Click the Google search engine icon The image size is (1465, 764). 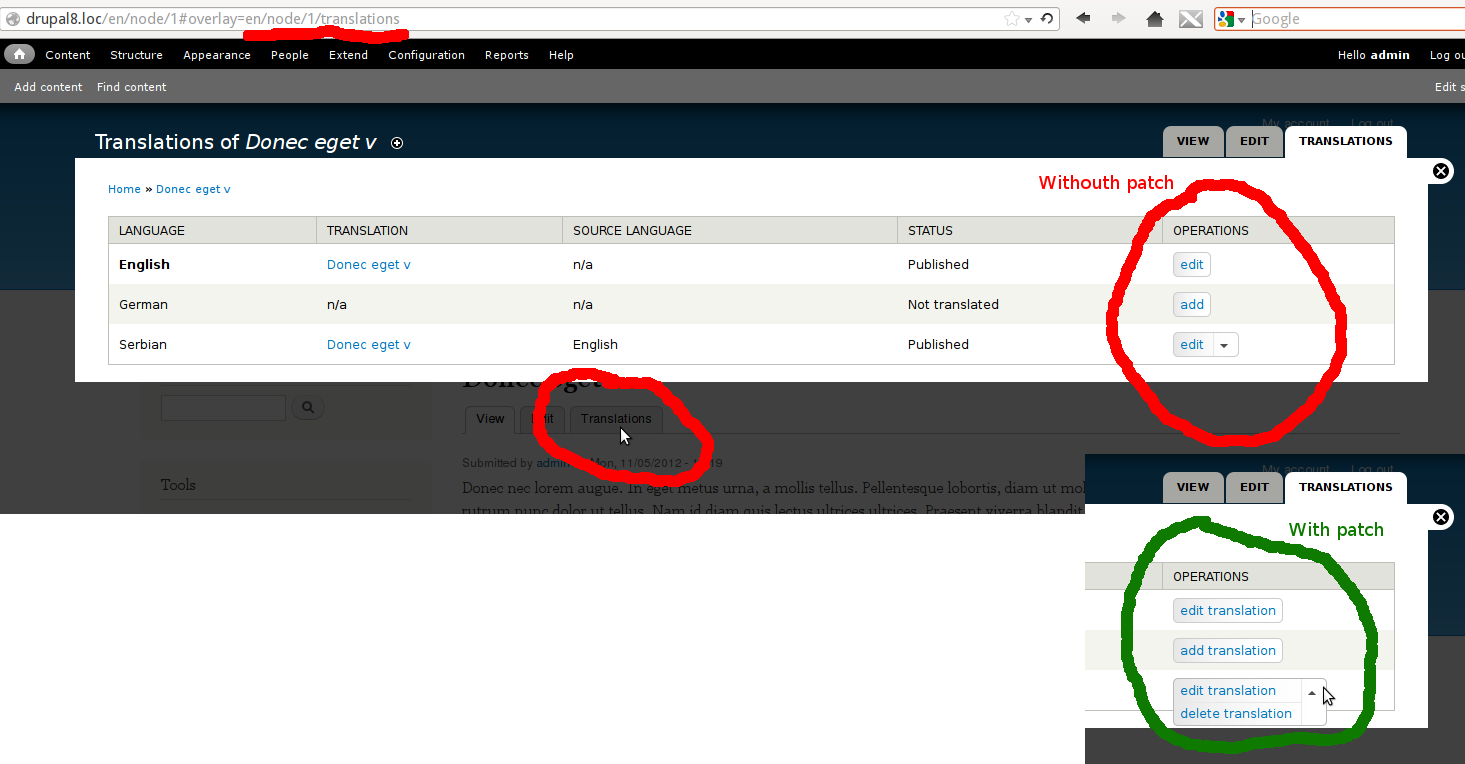coord(1225,18)
